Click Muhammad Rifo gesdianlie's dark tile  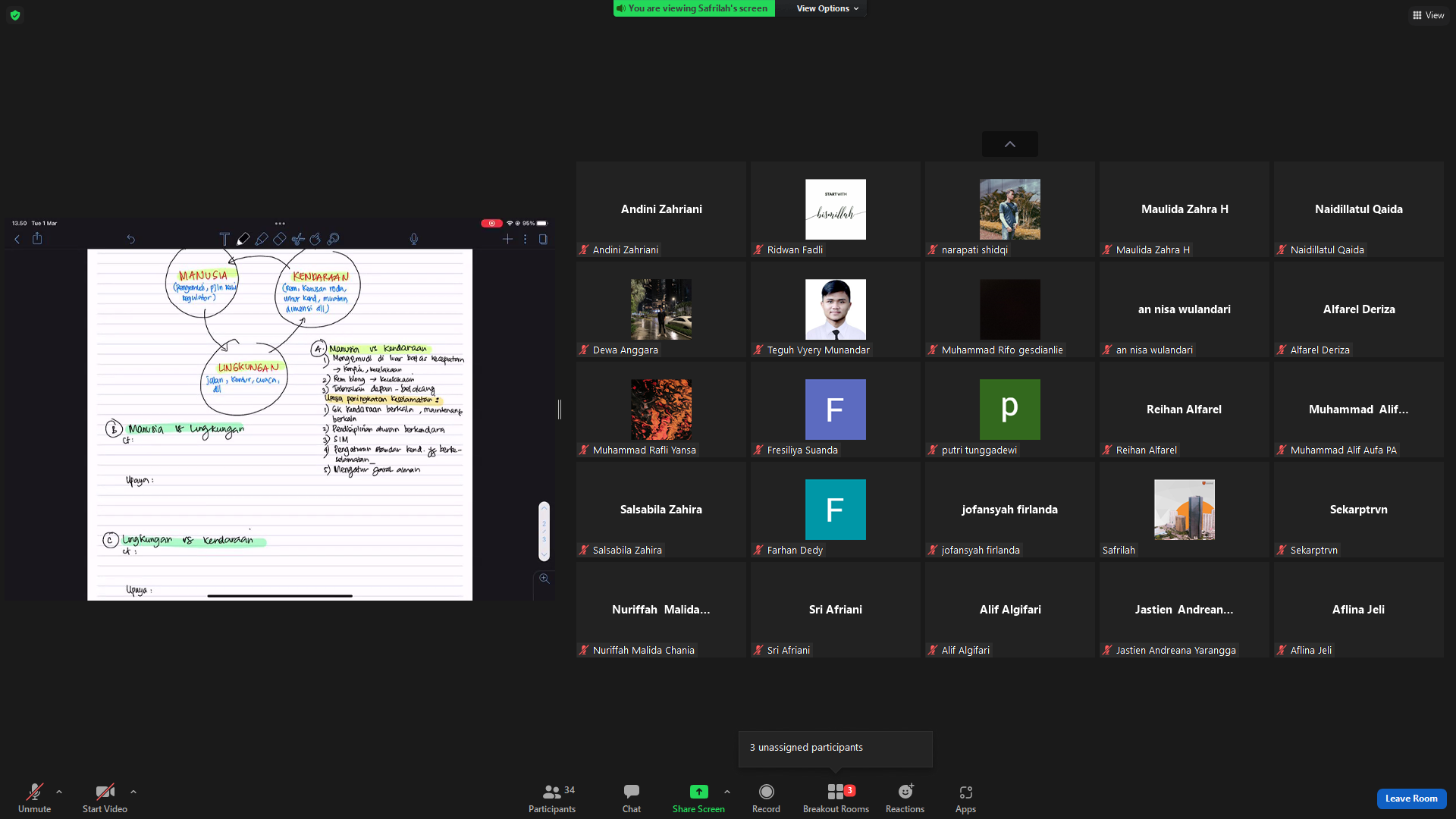click(x=1010, y=309)
